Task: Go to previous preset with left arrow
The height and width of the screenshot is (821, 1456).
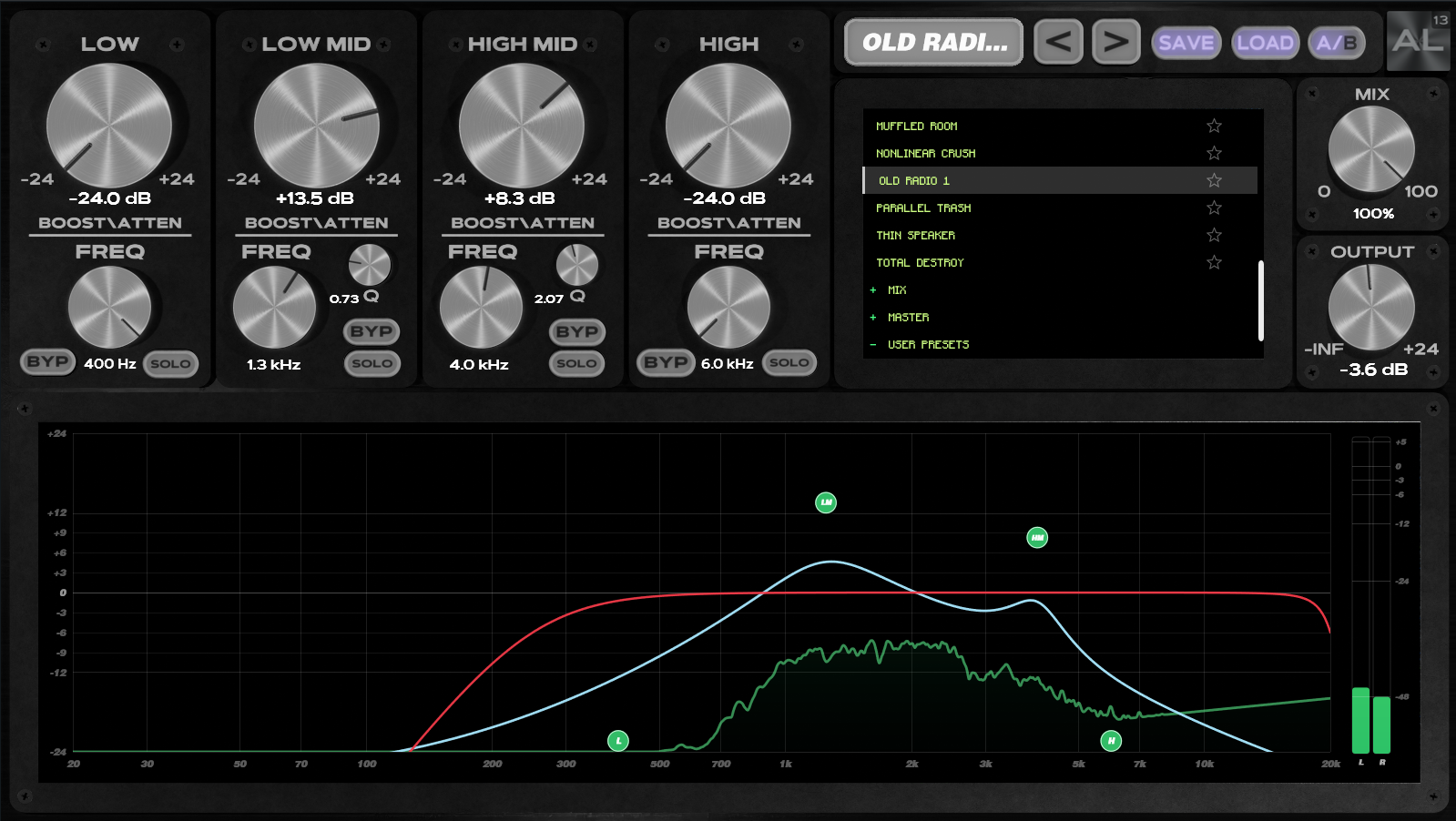Action: tap(1058, 42)
